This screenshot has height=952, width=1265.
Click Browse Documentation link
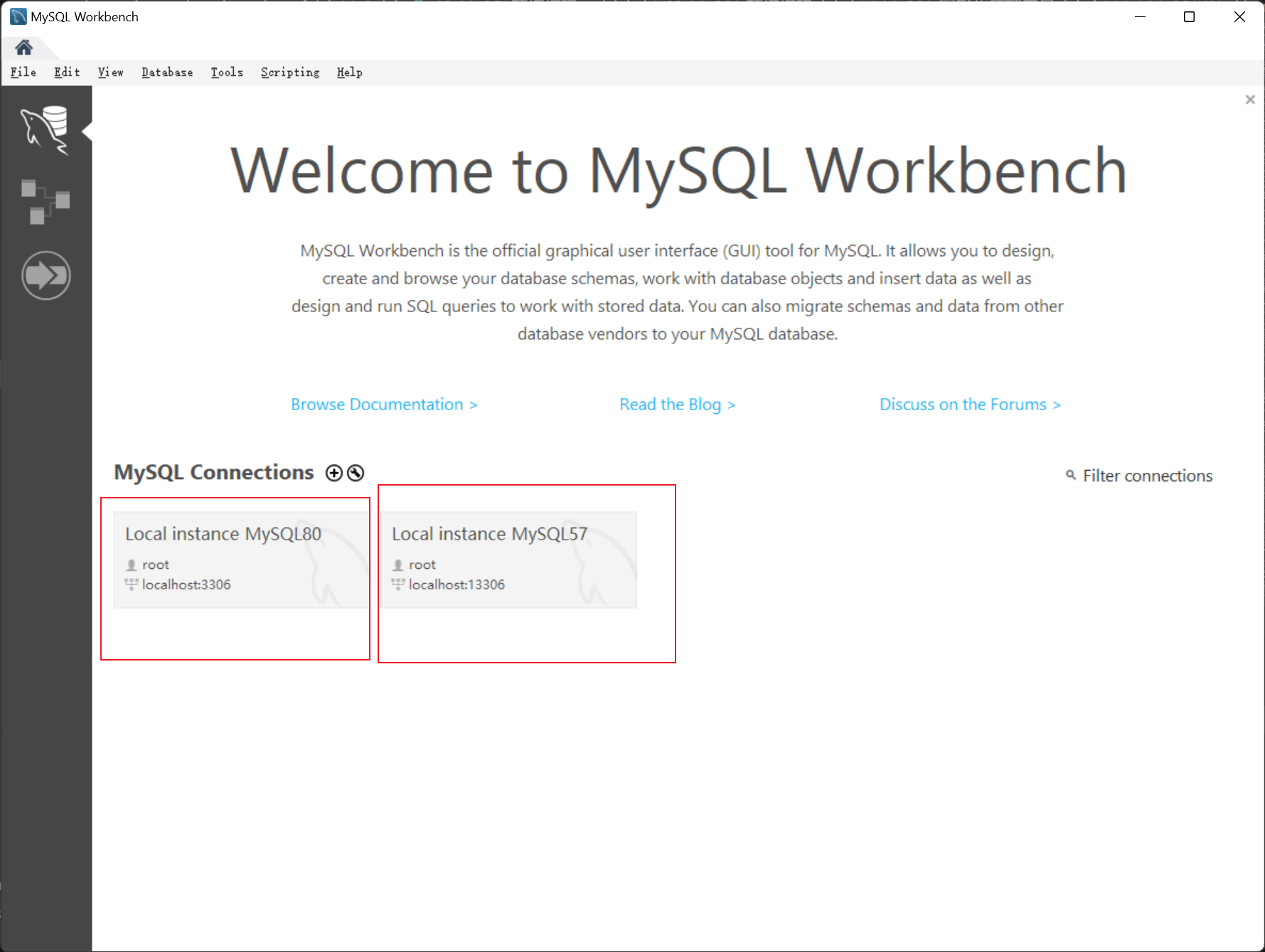[x=383, y=405]
